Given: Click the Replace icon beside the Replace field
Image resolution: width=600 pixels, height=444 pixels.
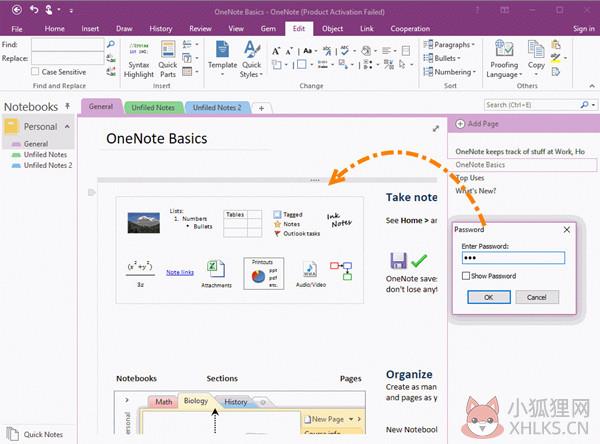Looking at the screenshot, I should tap(111, 58).
